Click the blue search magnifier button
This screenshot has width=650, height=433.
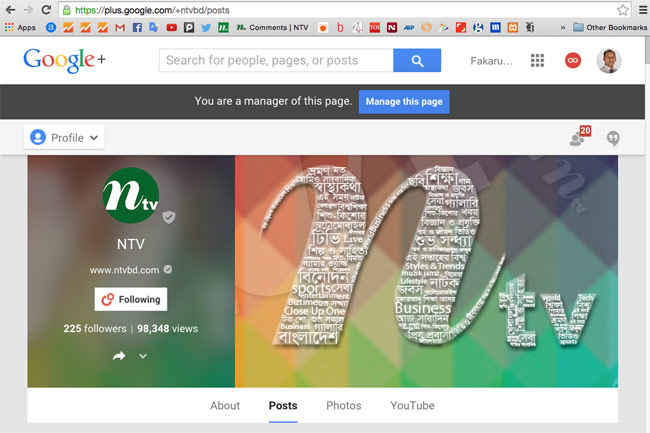(x=417, y=60)
